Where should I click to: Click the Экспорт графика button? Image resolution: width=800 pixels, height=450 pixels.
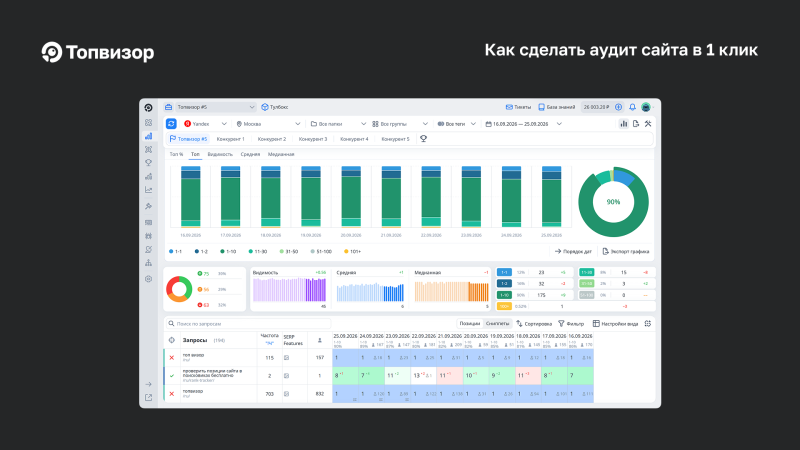(626, 251)
